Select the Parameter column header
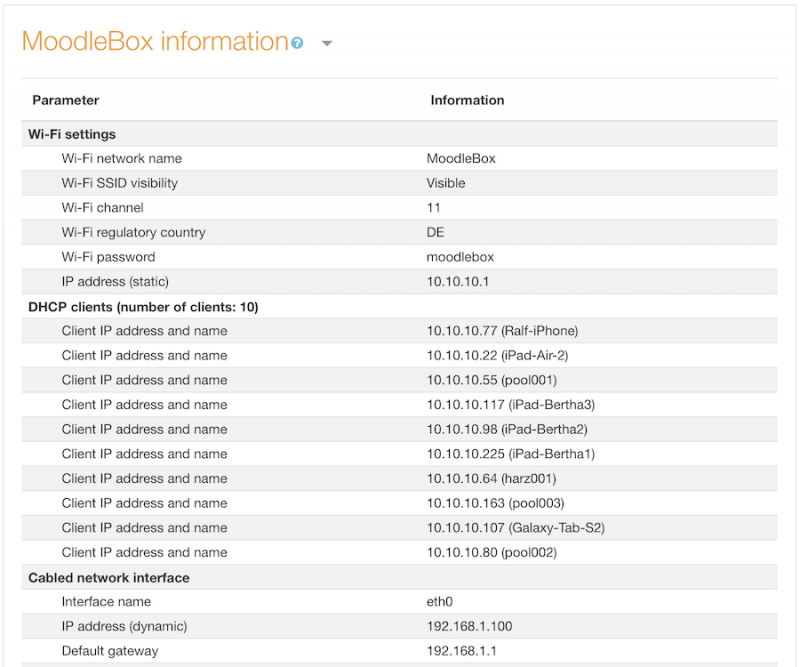The width and height of the screenshot is (800, 667). (x=65, y=100)
